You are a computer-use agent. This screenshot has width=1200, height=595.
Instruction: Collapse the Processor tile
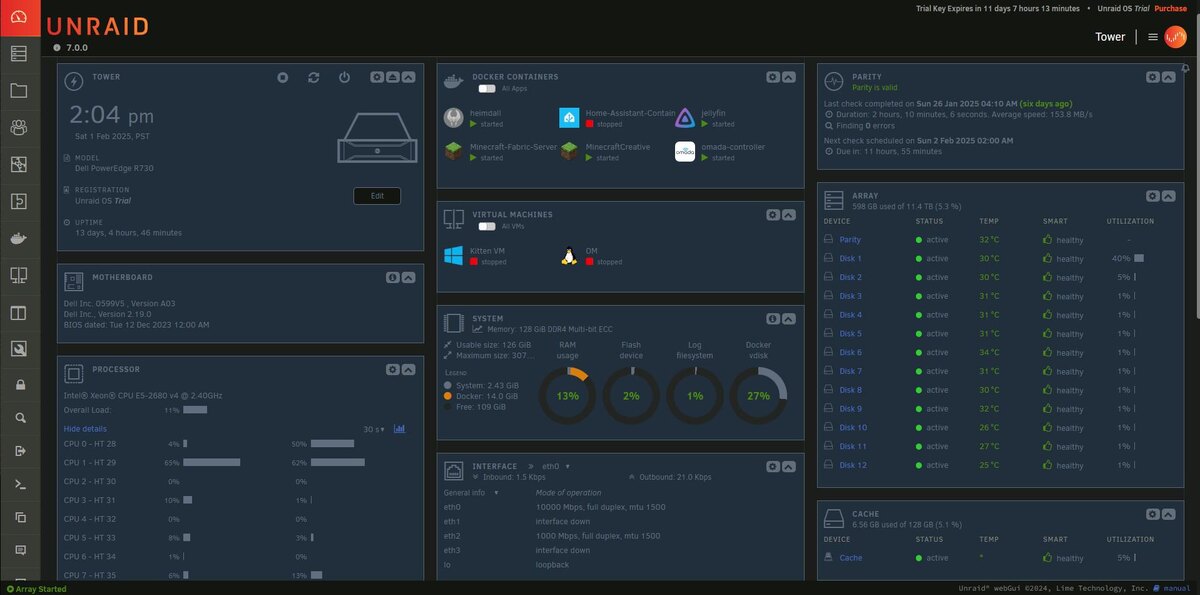tap(408, 370)
